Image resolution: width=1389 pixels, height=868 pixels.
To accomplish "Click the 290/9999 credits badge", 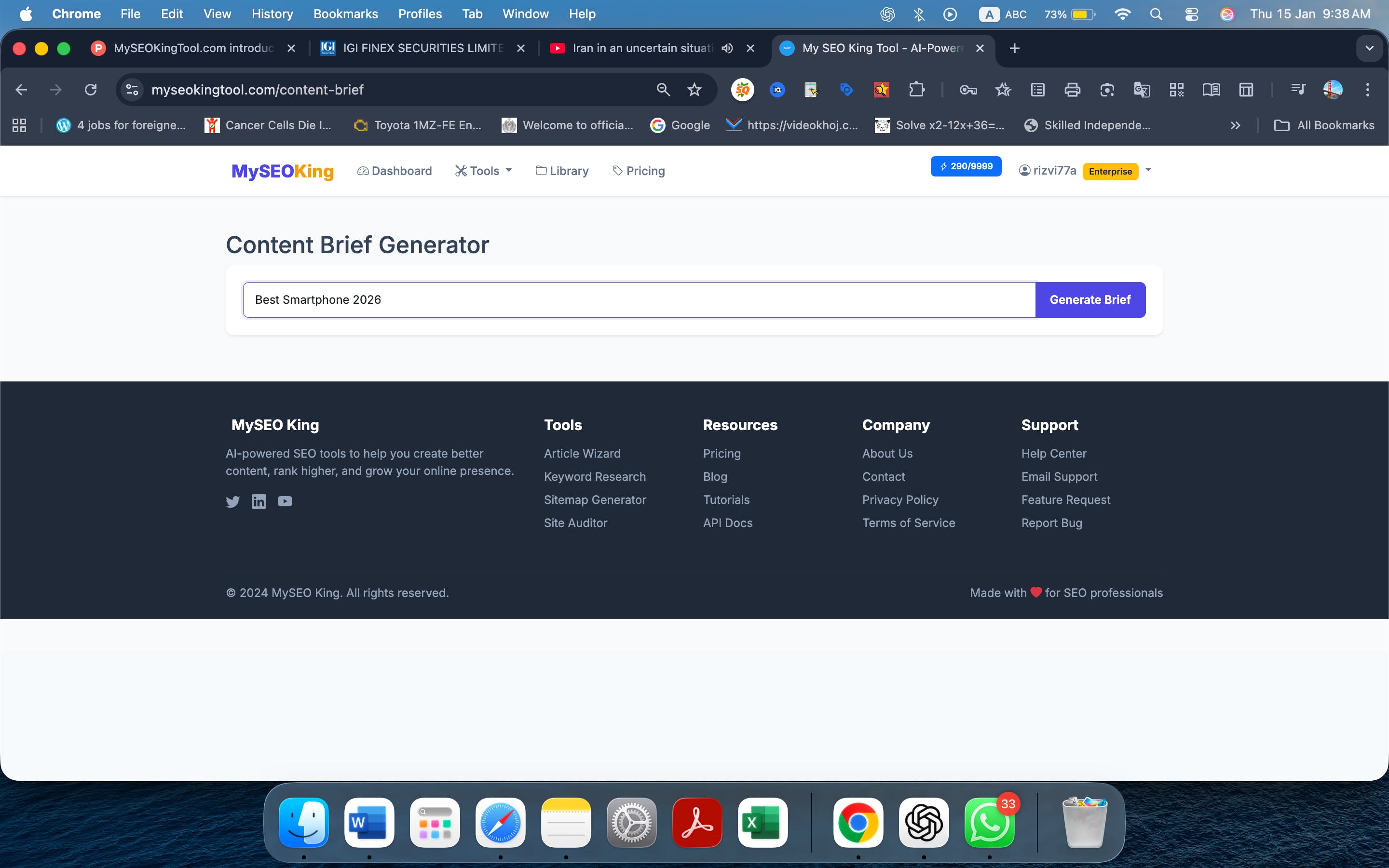I will [x=966, y=166].
